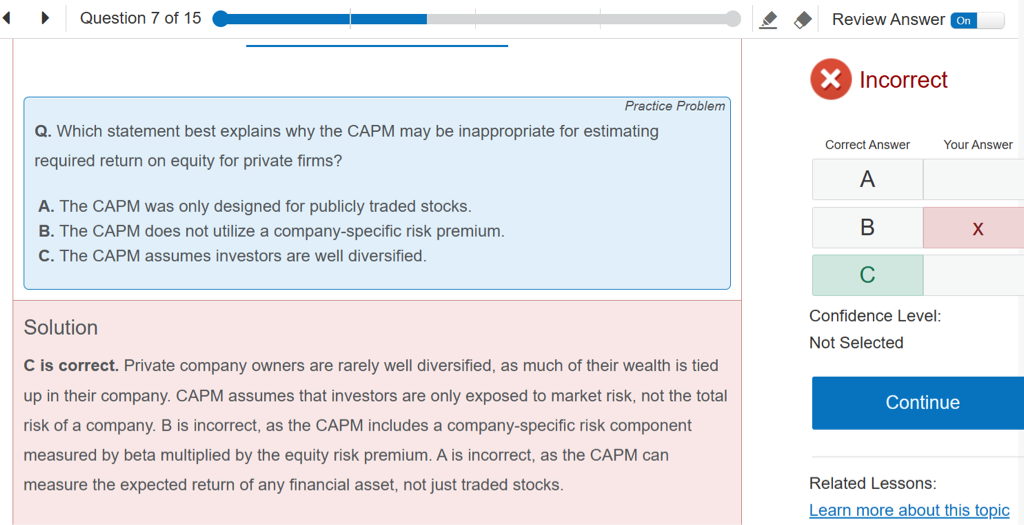Click the Practice Problem label
This screenshot has height=525, width=1024.
[x=674, y=106]
